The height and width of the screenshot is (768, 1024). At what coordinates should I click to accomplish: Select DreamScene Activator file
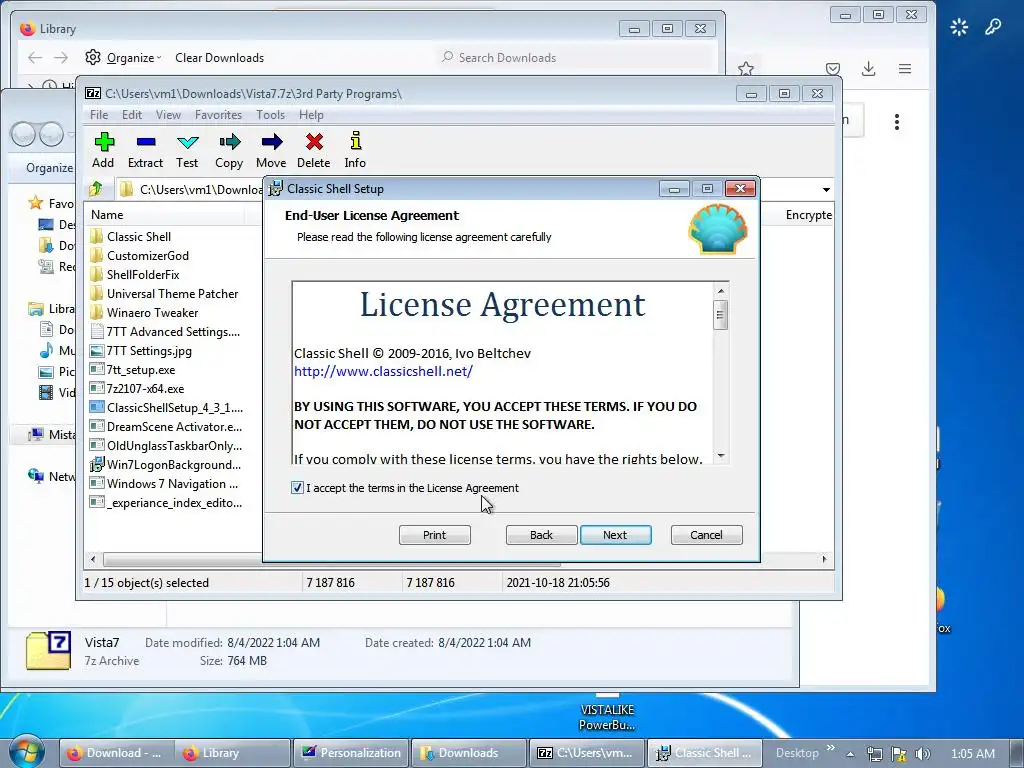click(174, 426)
